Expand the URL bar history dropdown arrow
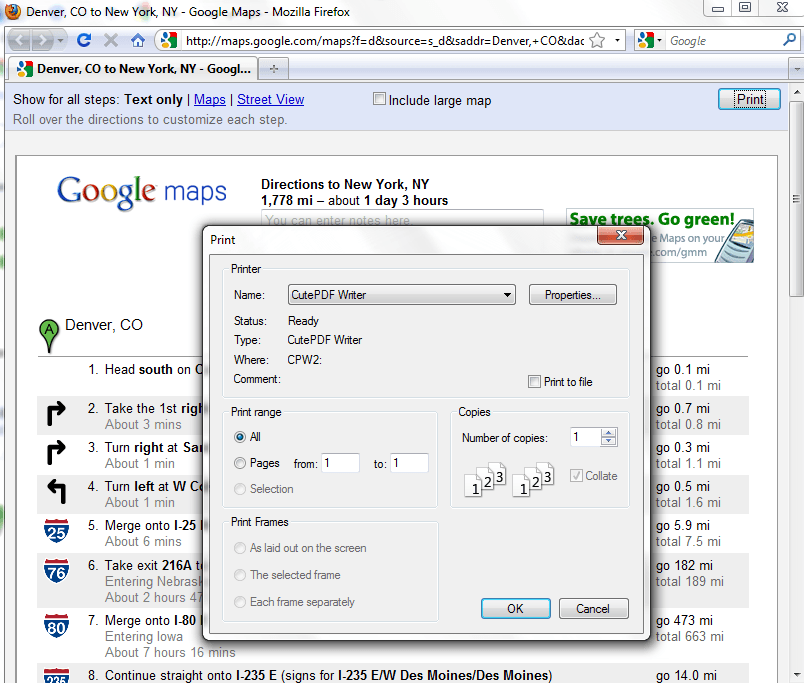 click(x=618, y=41)
